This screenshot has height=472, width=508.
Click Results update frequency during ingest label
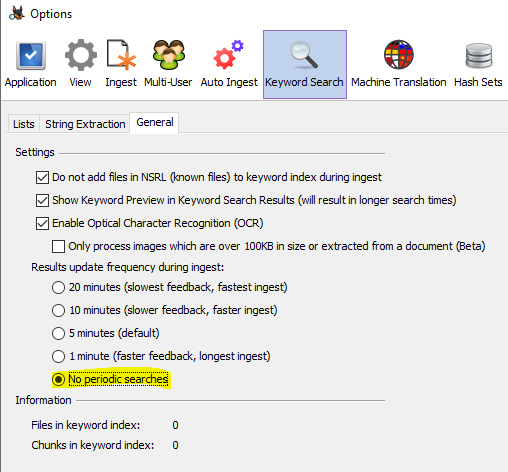coord(128,267)
